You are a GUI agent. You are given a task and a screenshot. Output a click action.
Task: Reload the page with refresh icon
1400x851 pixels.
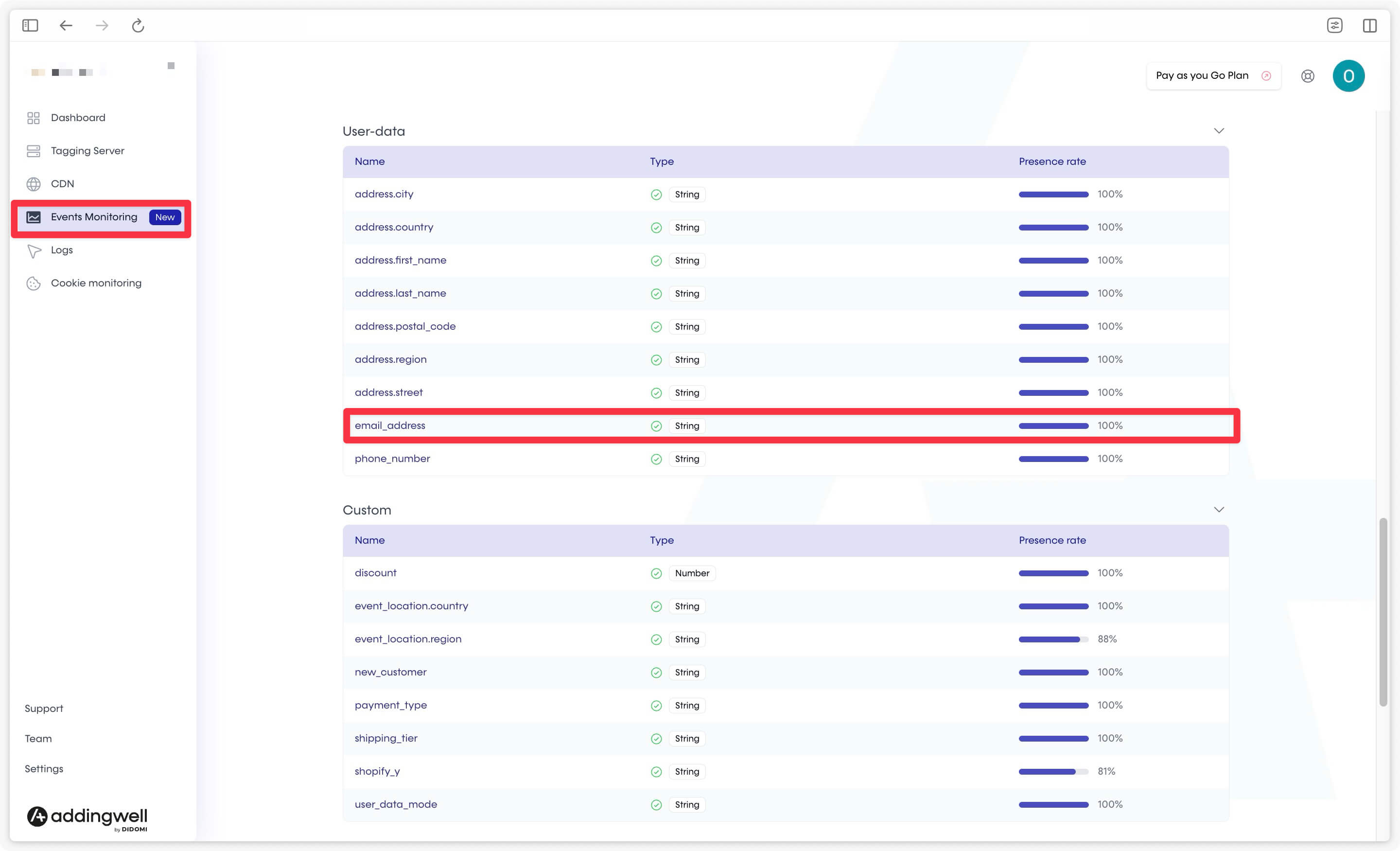coord(138,26)
